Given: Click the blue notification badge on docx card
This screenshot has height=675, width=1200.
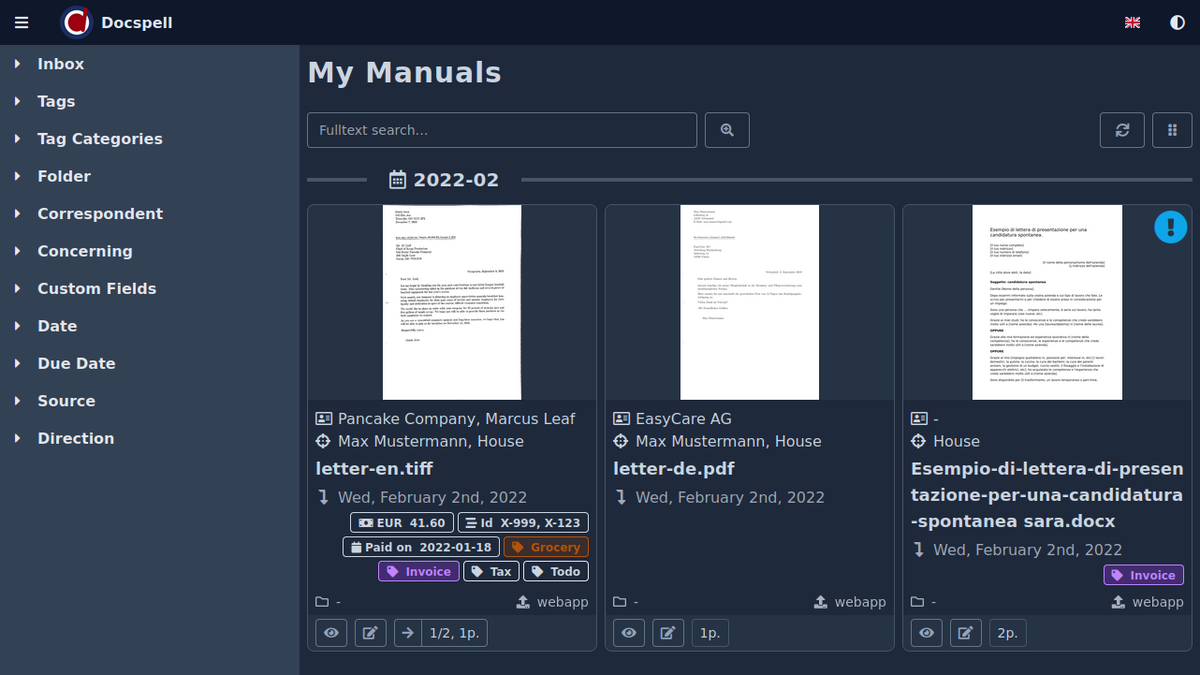Looking at the screenshot, I should tap(1169, 226).
